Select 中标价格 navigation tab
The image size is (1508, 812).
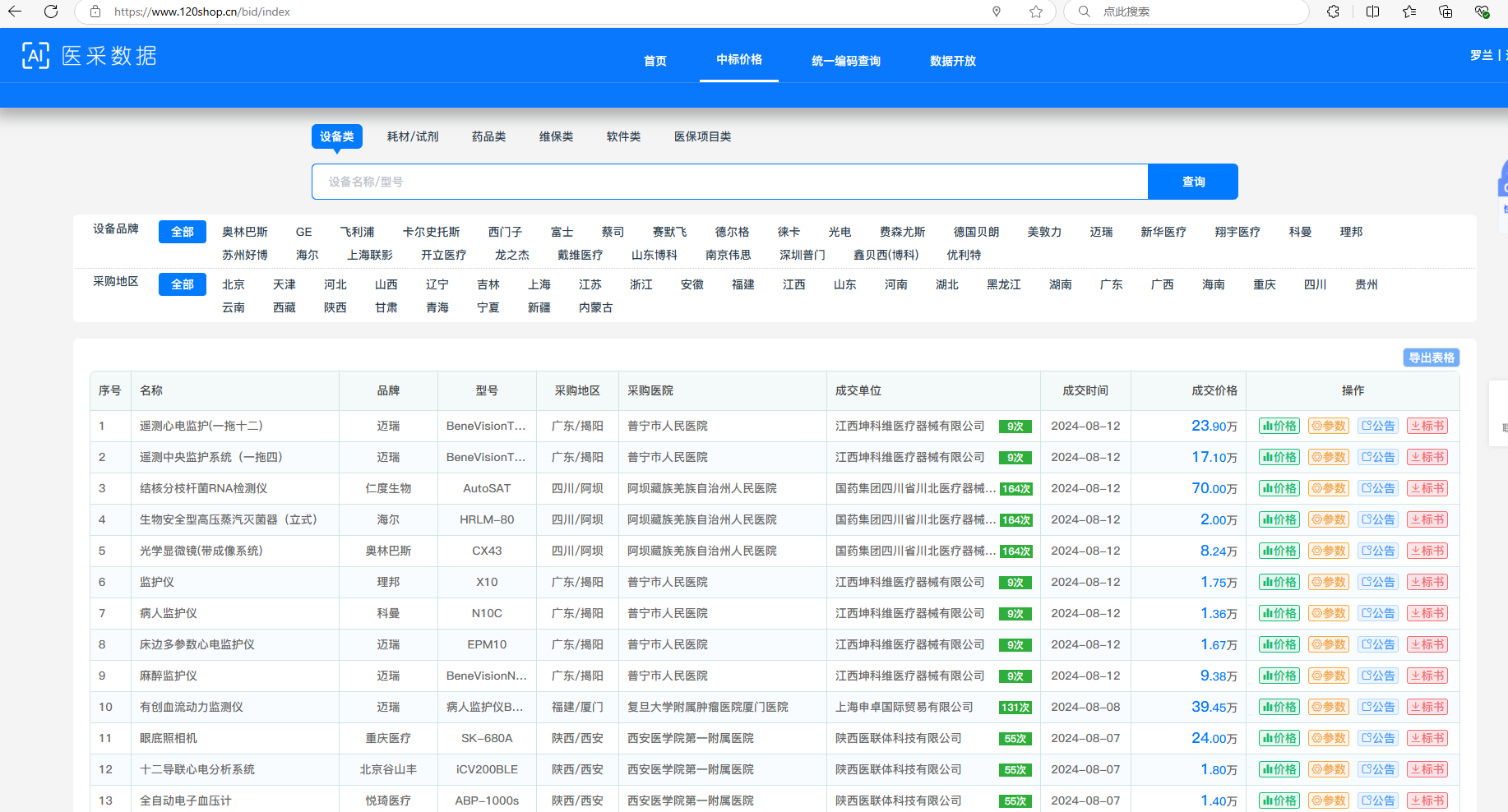point(739,59)
